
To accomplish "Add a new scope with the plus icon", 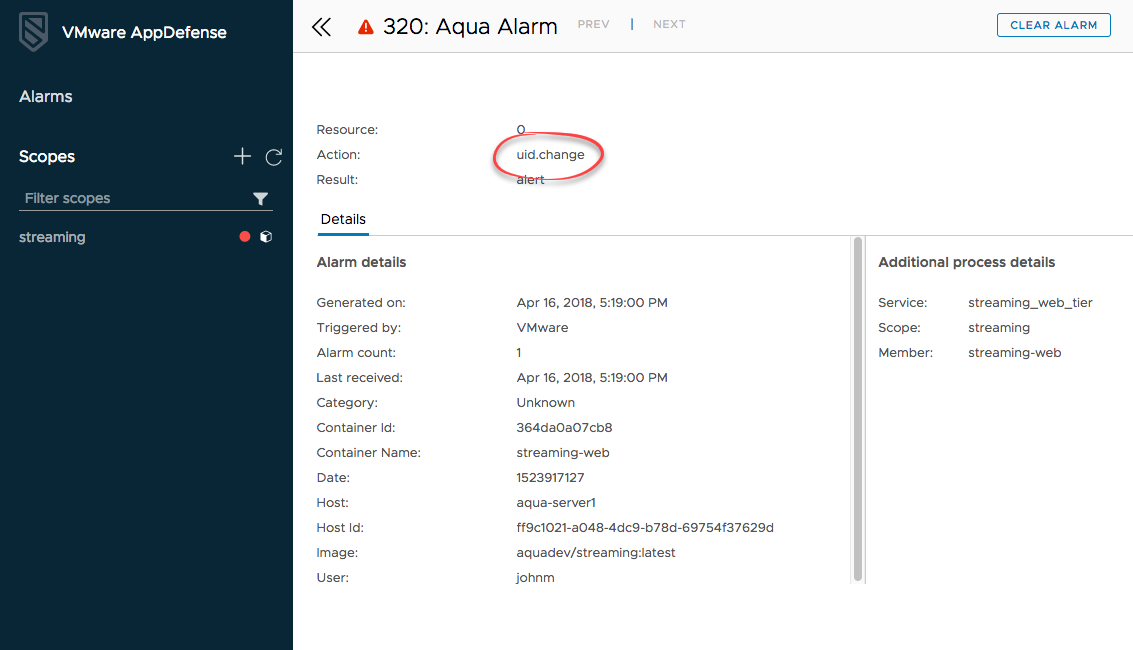I will pos(242,156).
